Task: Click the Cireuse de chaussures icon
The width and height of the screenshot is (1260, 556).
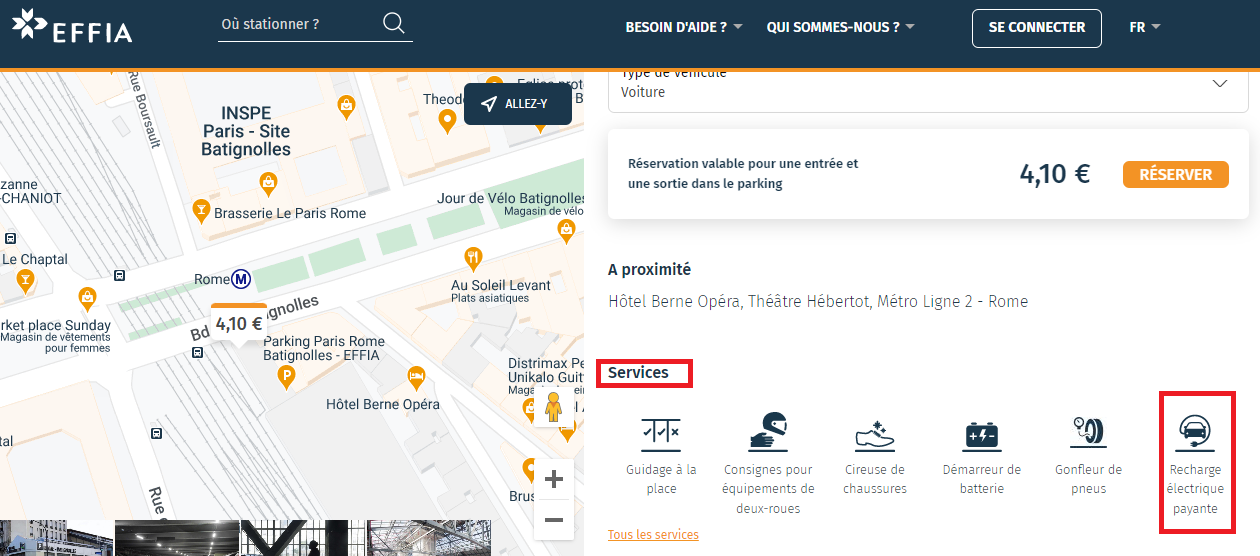Action: point(875,435)
